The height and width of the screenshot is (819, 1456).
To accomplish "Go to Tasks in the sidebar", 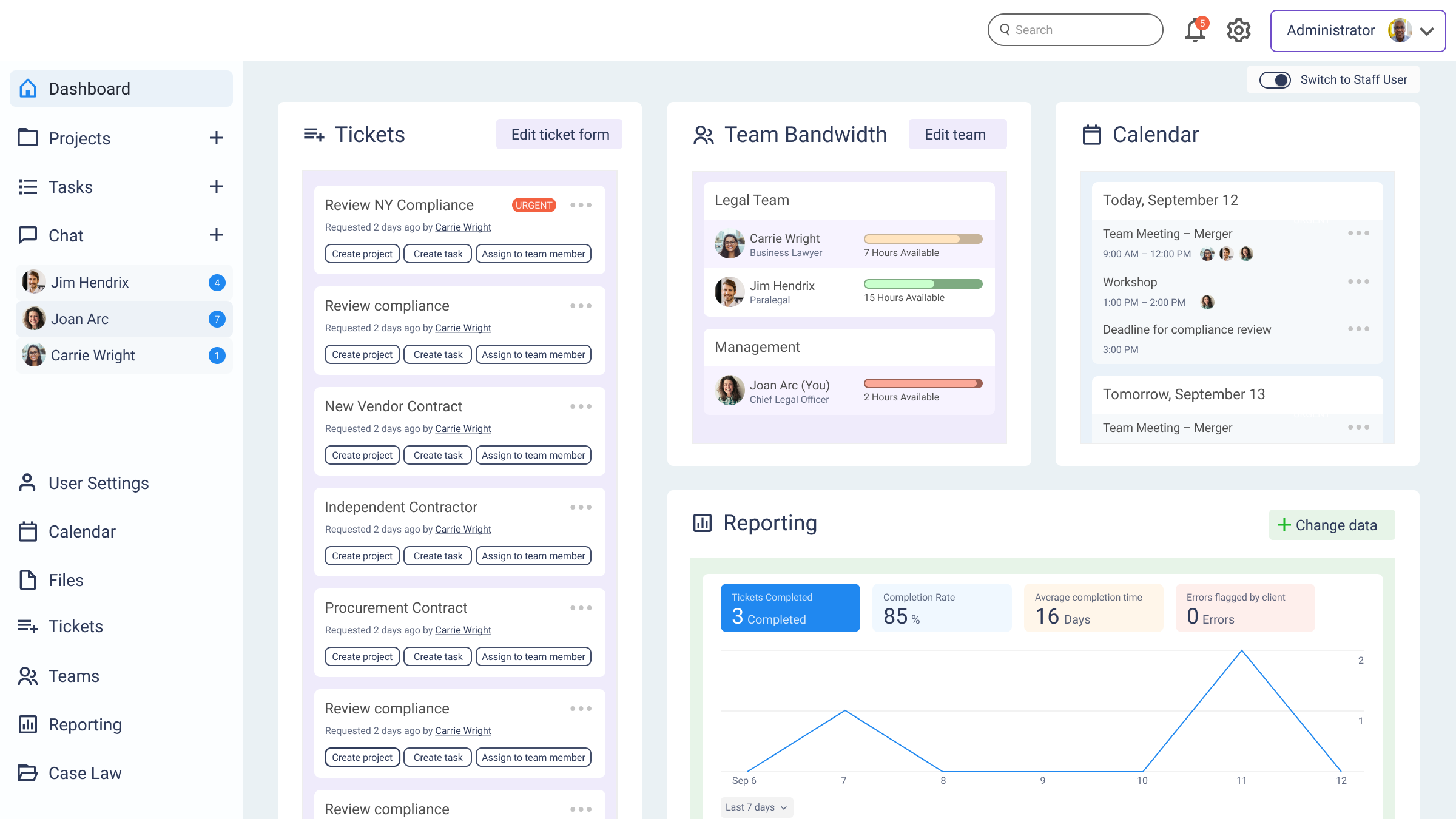I will [x=70, y=187].
